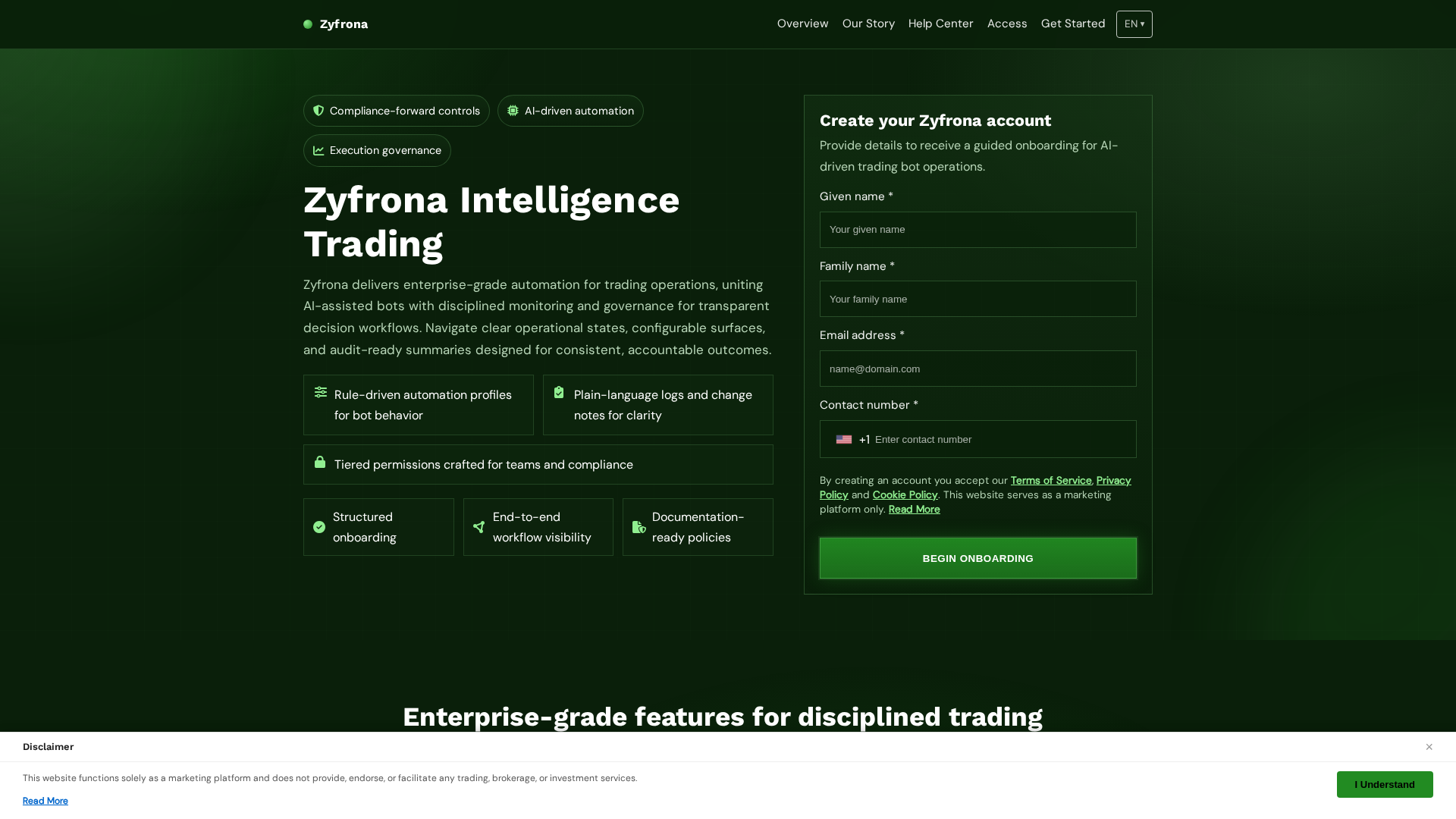
Task: Select the Access nav link
Action: 1007,24
